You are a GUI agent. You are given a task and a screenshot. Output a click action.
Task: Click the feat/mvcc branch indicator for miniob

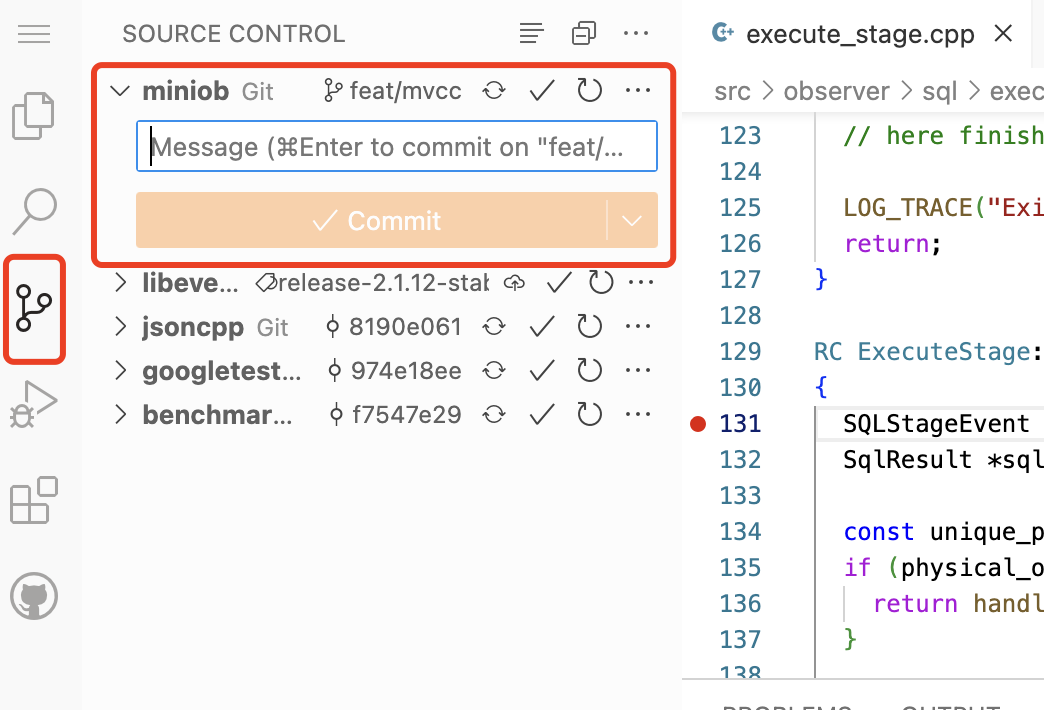[x=393, y=91]
